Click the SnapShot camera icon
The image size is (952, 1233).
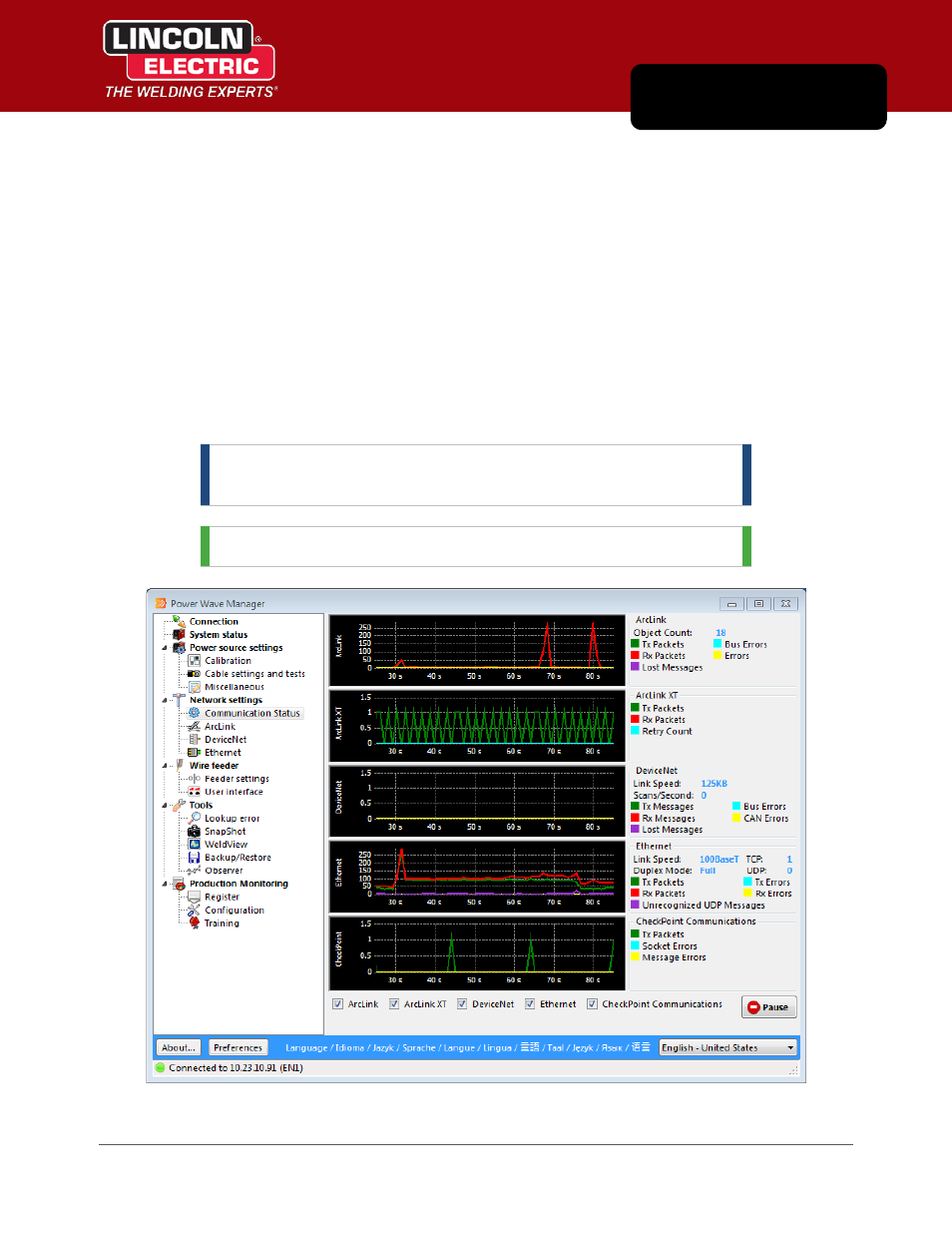coord(195,831)
